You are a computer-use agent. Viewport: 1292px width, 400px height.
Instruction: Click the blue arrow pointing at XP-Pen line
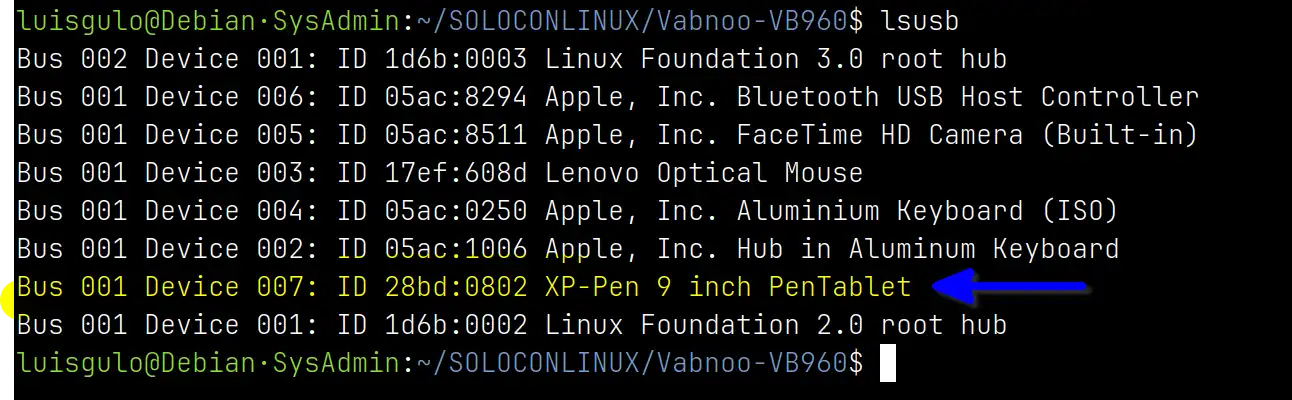point(1010,288)
